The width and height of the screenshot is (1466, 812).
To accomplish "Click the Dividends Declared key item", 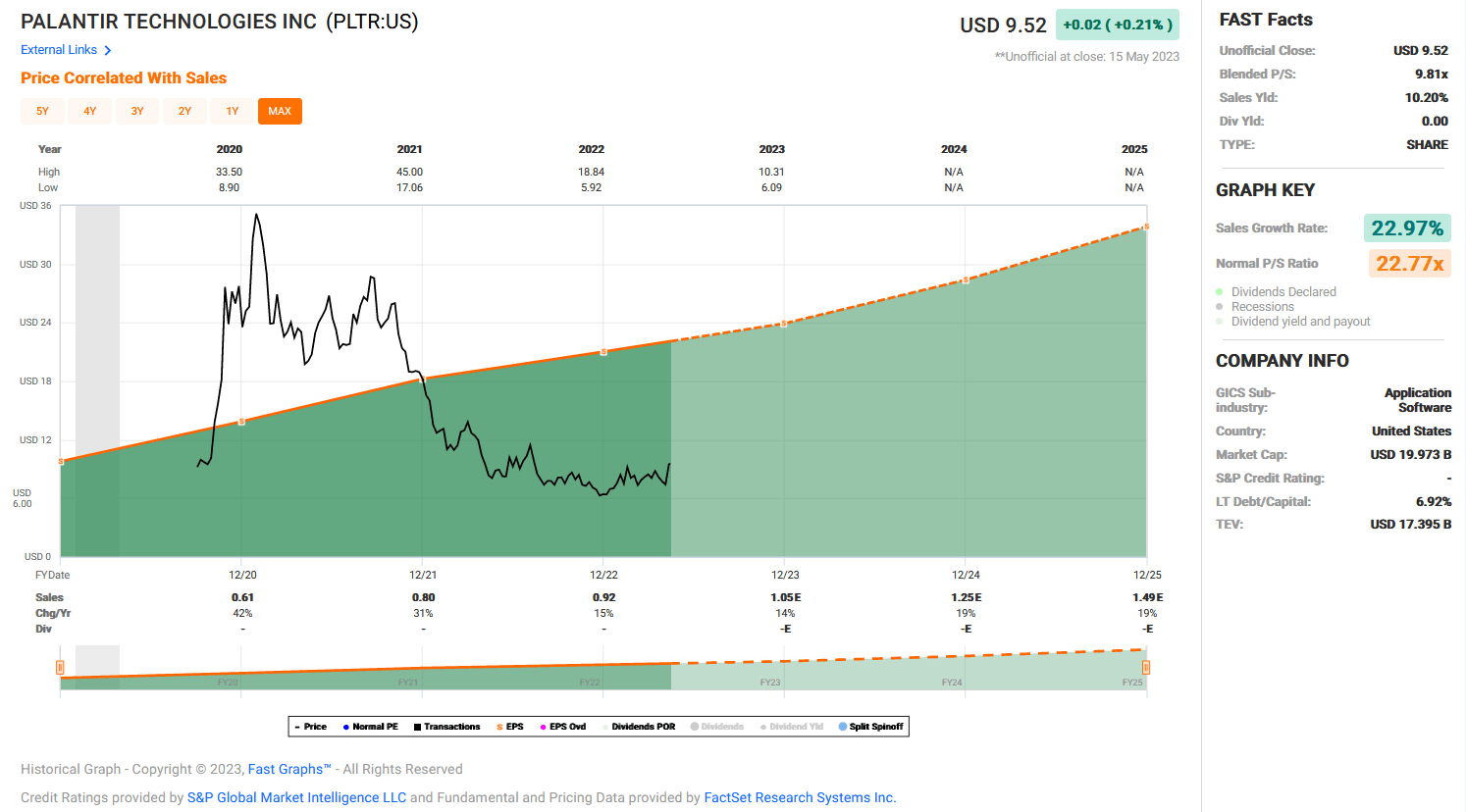I will tap(1276, 292).
